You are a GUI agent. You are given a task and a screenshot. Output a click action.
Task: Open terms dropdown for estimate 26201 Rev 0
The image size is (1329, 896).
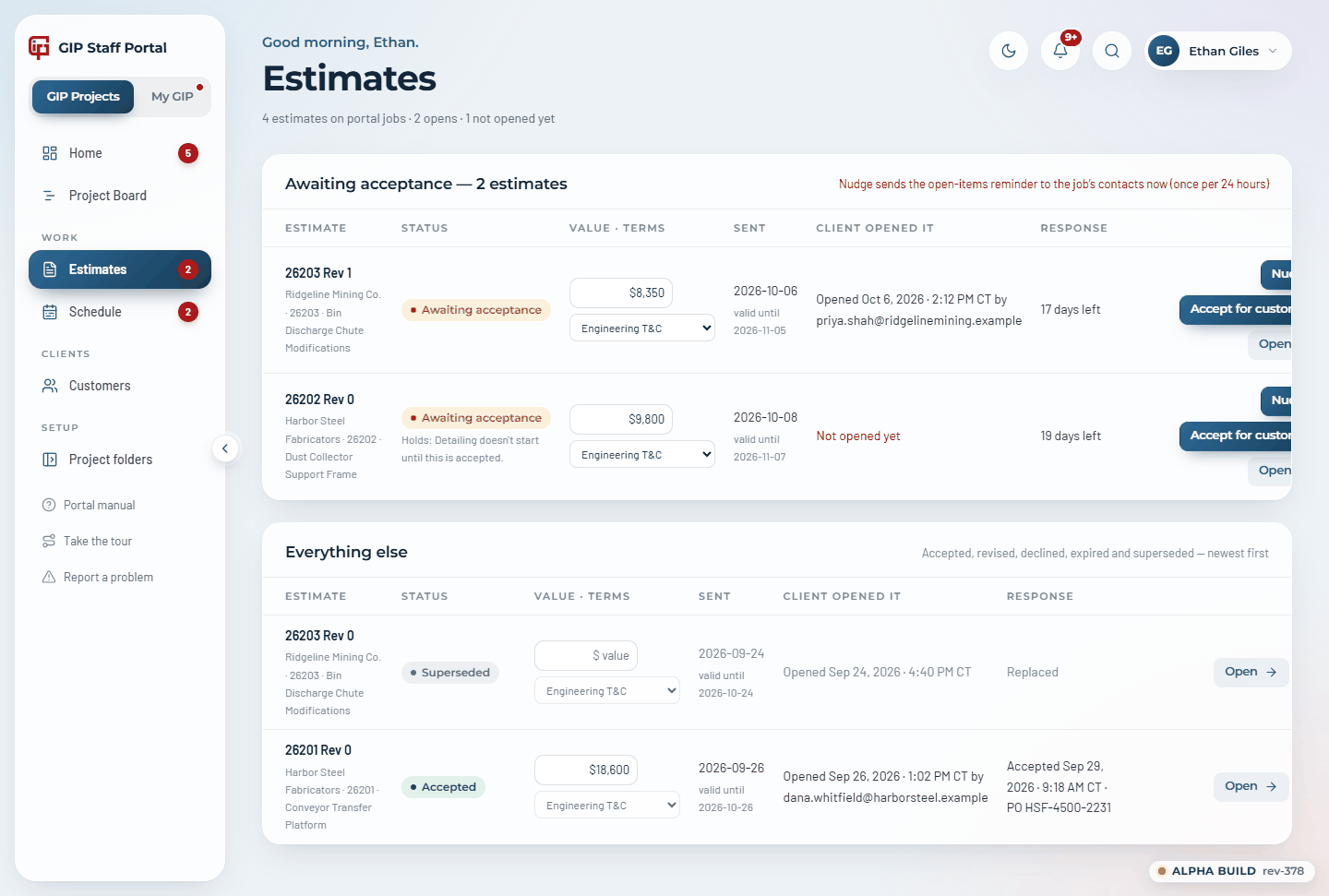pyautogui.click(x=607, y=805)
